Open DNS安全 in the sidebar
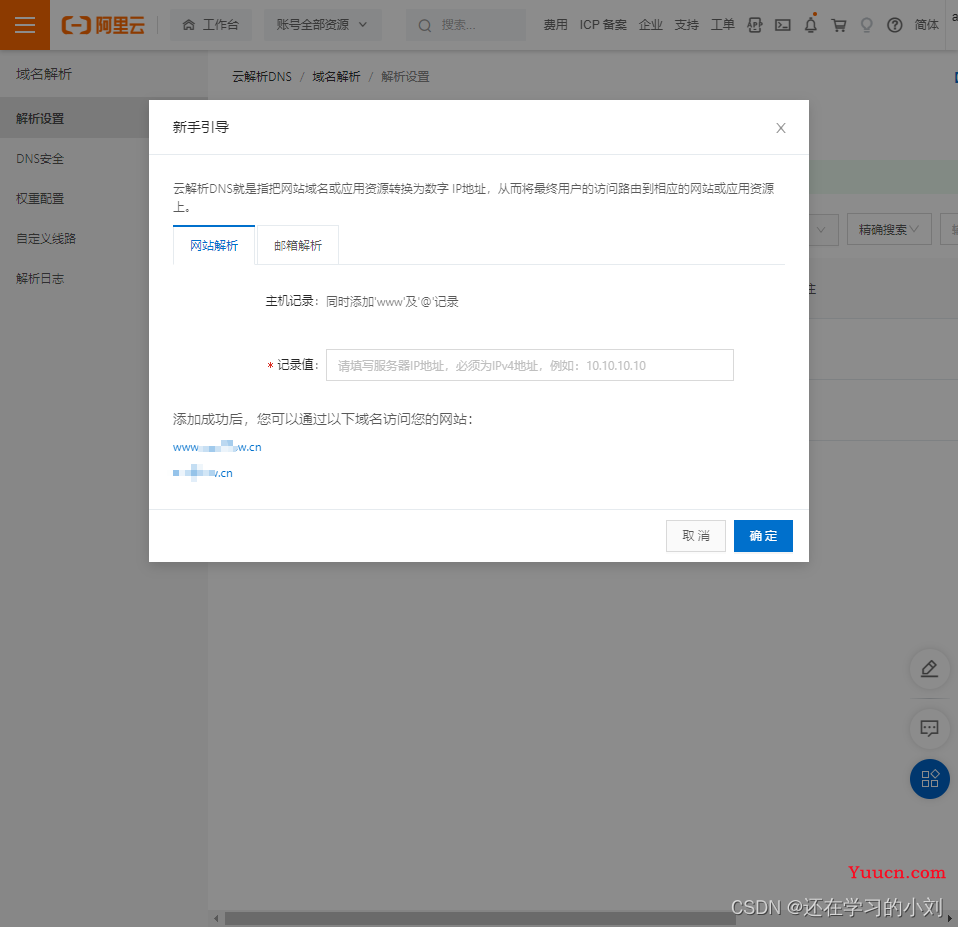This screenshot has height=927, width=958. point(40,159)
